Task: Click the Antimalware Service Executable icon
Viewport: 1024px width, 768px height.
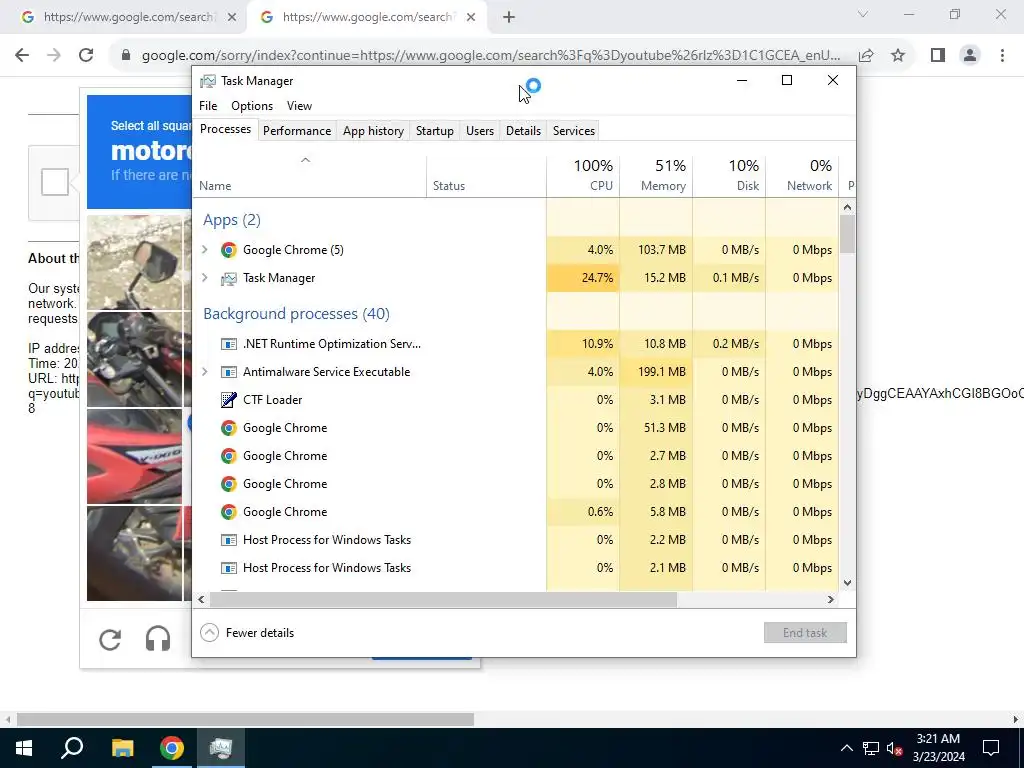Action: coord(229,372)
